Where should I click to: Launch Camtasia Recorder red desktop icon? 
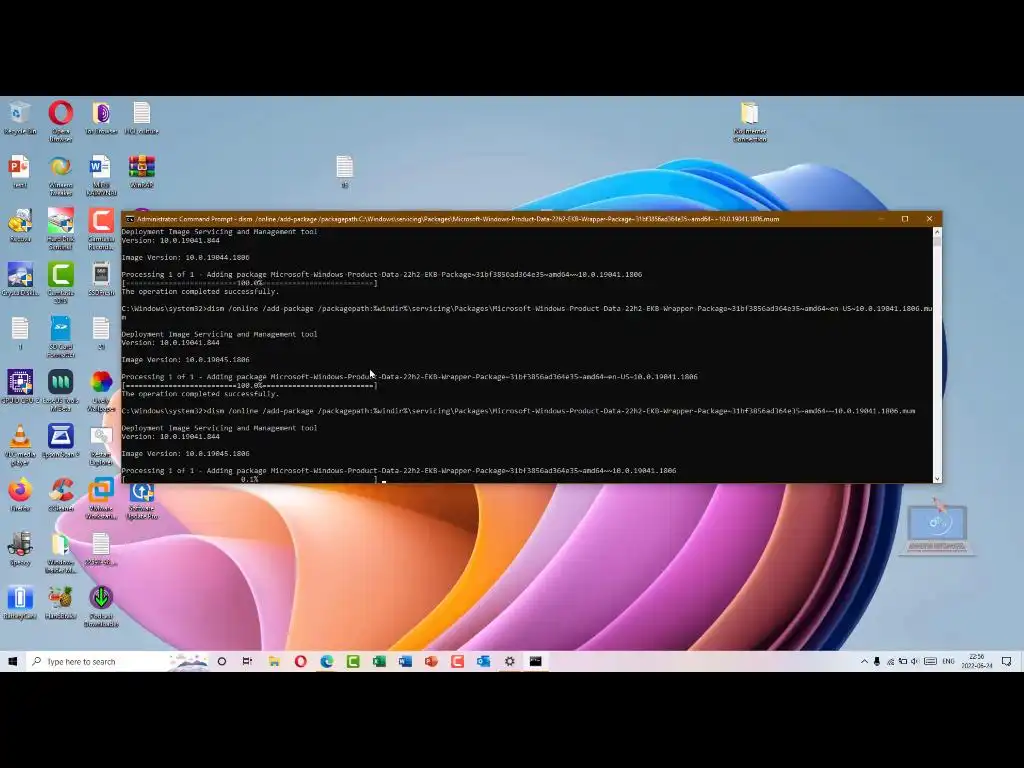coord(101,229)
